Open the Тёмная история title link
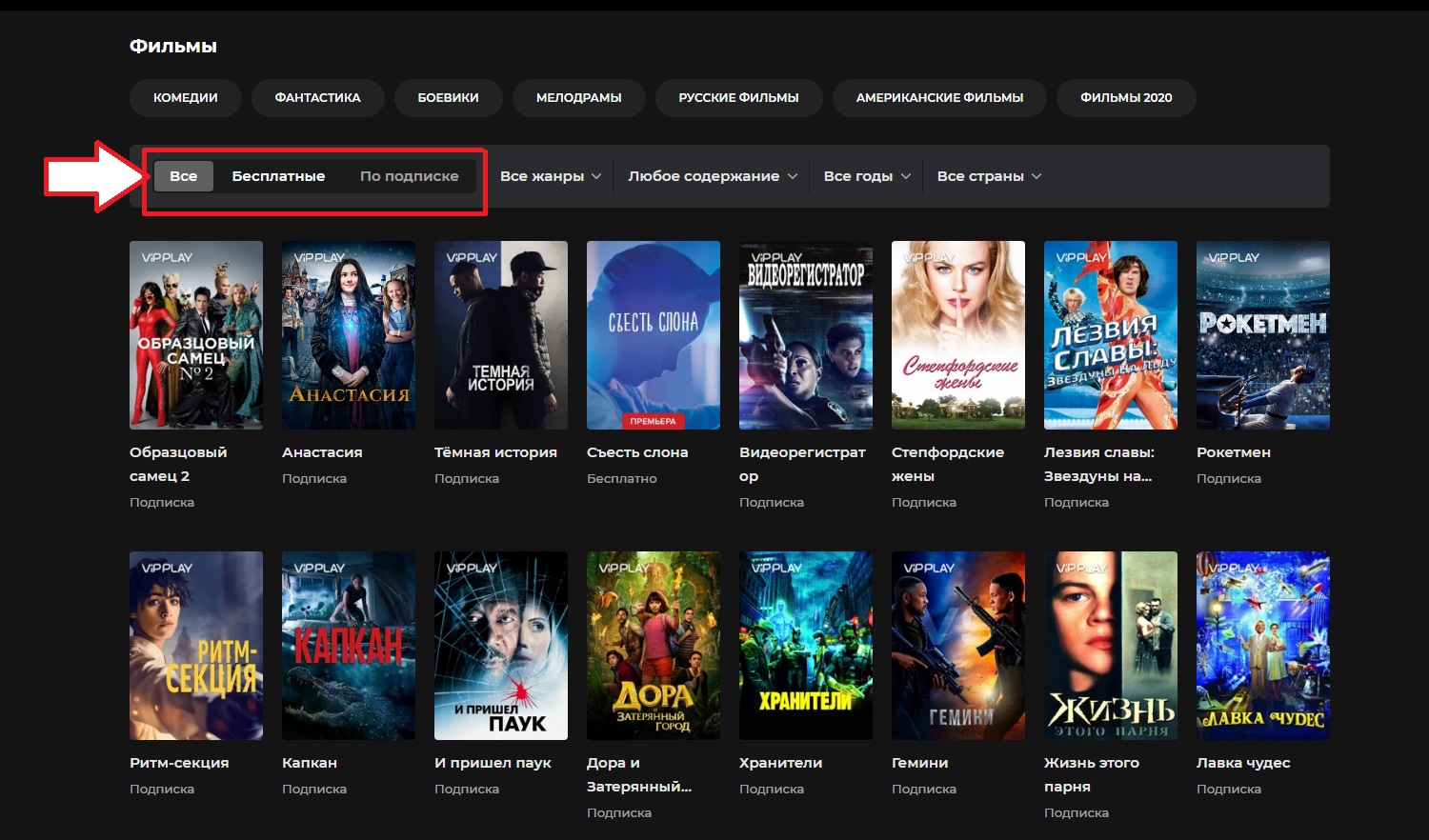 495,452
